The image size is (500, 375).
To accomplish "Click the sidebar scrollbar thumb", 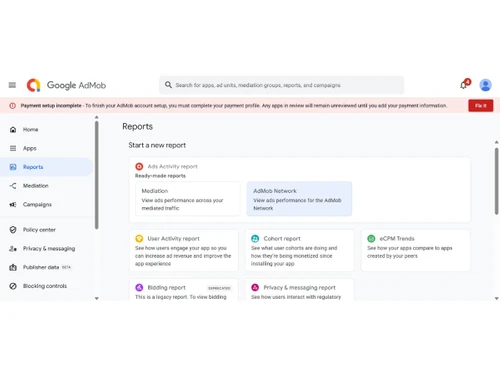I will (96, 175).
